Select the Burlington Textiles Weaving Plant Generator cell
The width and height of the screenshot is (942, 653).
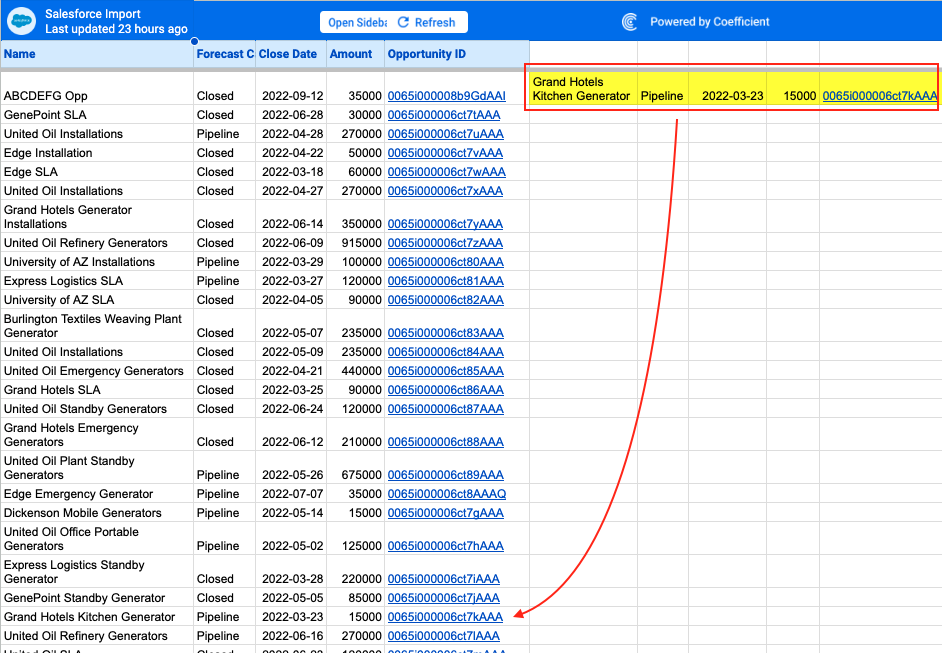(97, 326)
